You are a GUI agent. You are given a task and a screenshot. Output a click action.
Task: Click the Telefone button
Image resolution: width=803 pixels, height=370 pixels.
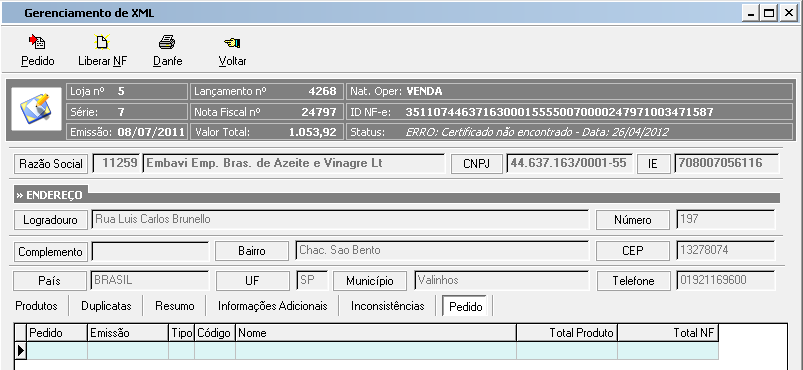click(x=633, y=281)
